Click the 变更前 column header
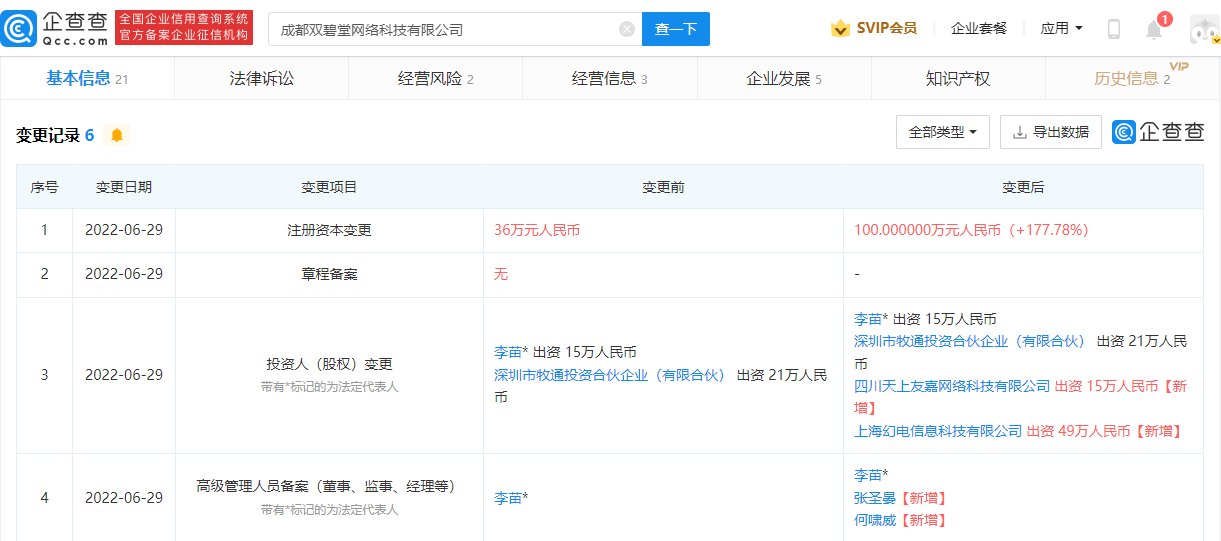Image resolution: width=1221 pixels, height=541 pixels. point(663,187)
